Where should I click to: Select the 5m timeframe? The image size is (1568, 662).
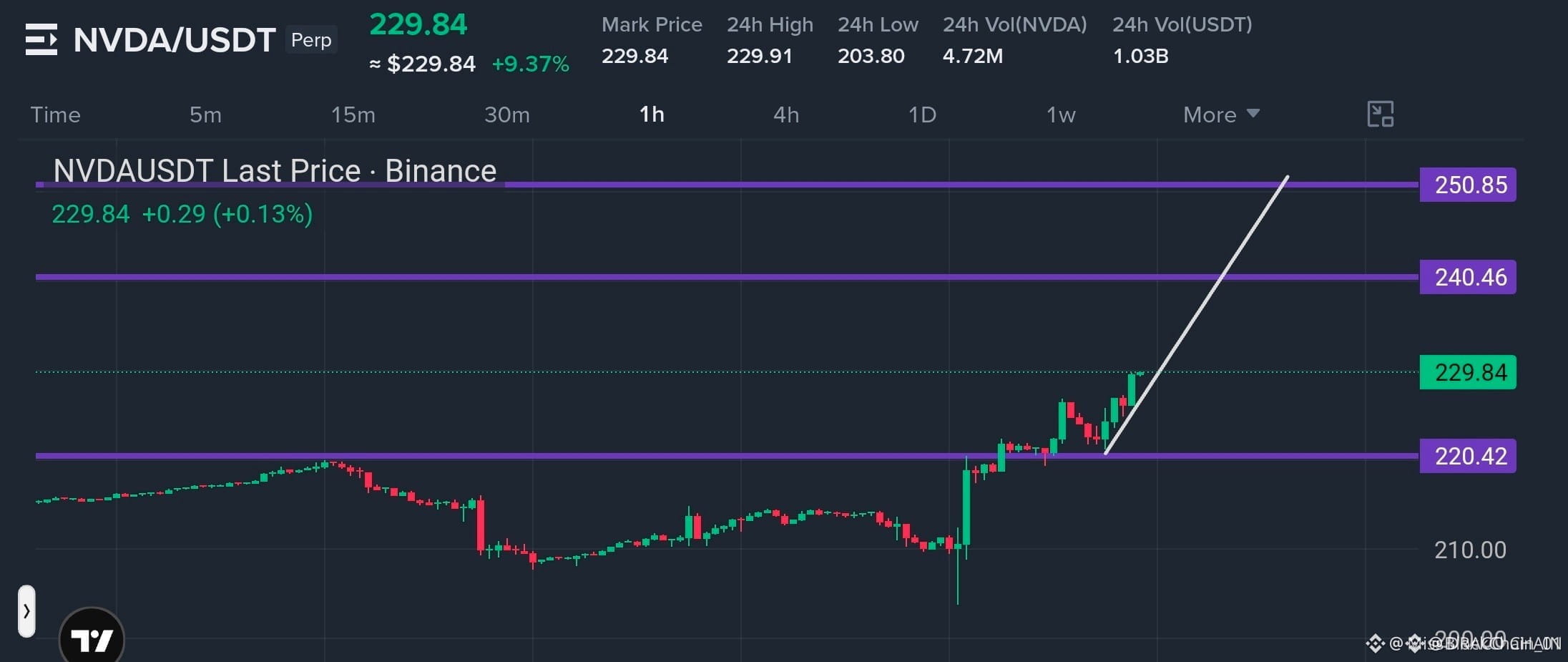205,115
